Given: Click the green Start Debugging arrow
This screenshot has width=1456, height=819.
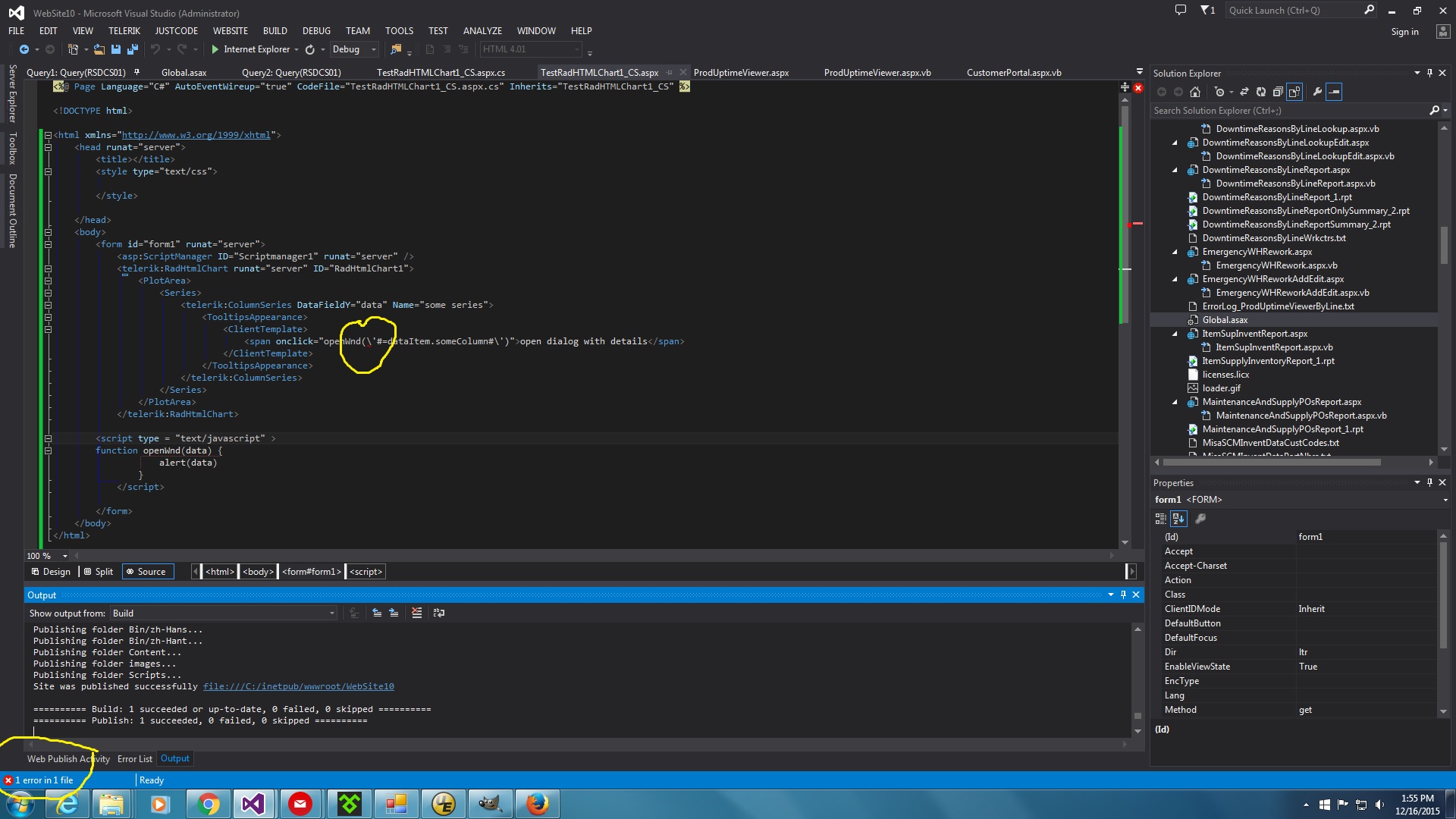Looking at the screenshot, I should pos(215,49).
